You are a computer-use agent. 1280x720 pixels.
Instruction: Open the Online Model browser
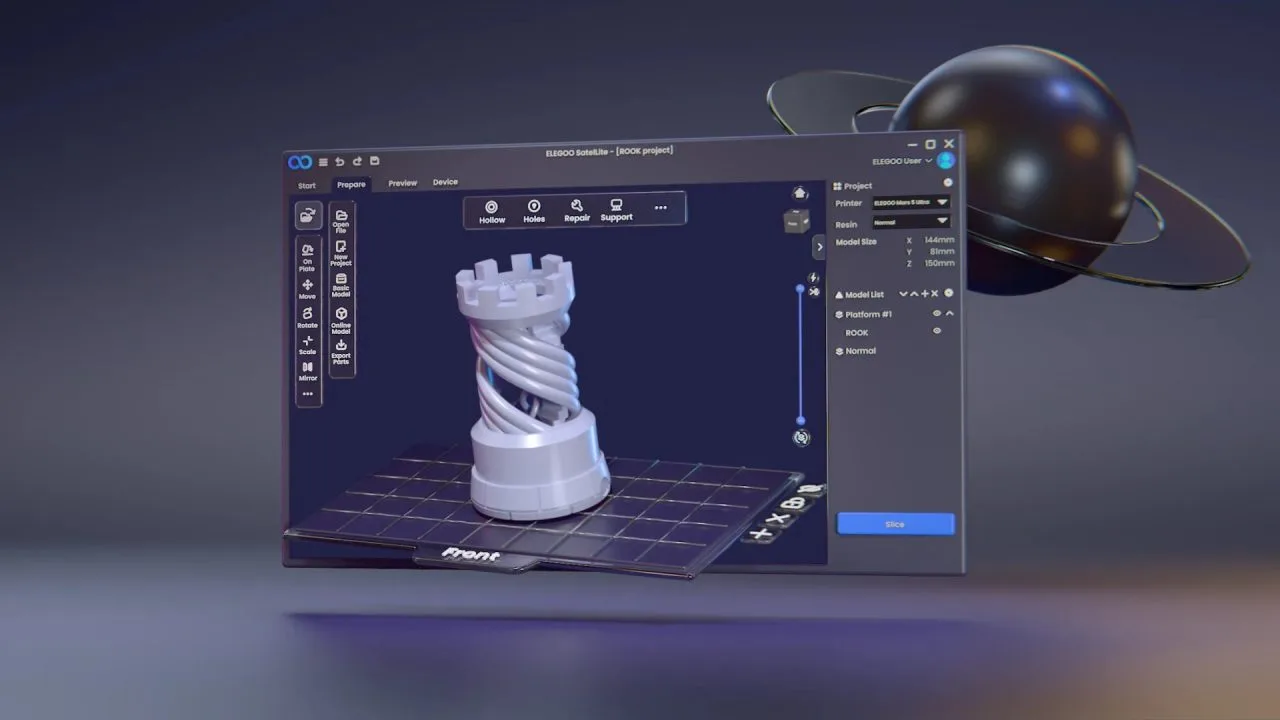pos(341,320)
